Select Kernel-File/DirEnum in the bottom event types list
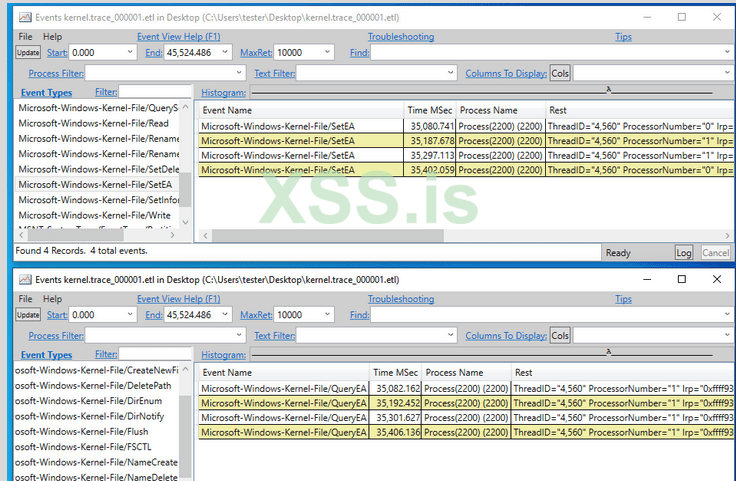The width and height of the screenshot is (736, 481). (x=96, y=401)
